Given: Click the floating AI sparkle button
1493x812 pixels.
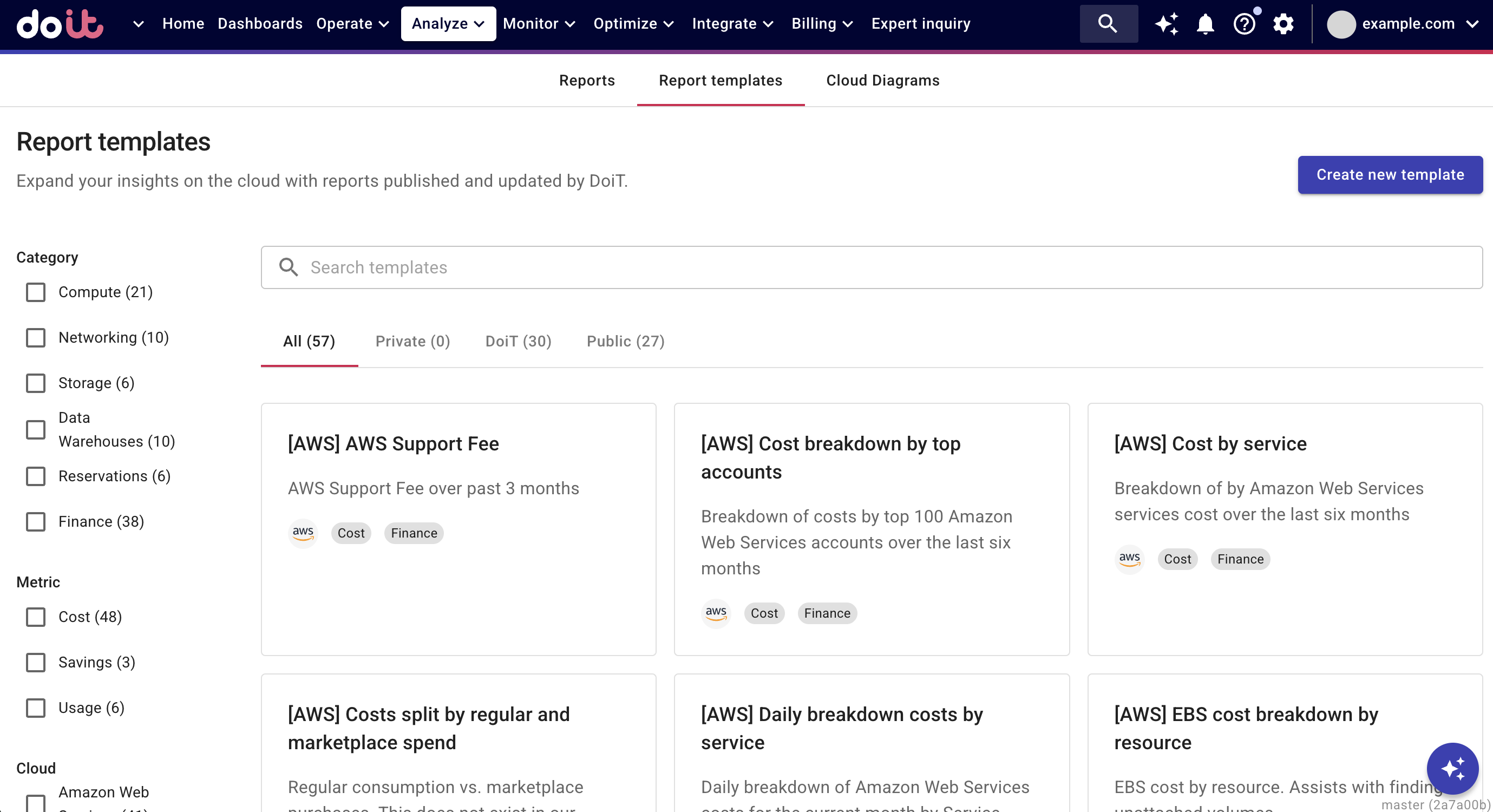Looking at the screenshot, I should click(1452, 768).
